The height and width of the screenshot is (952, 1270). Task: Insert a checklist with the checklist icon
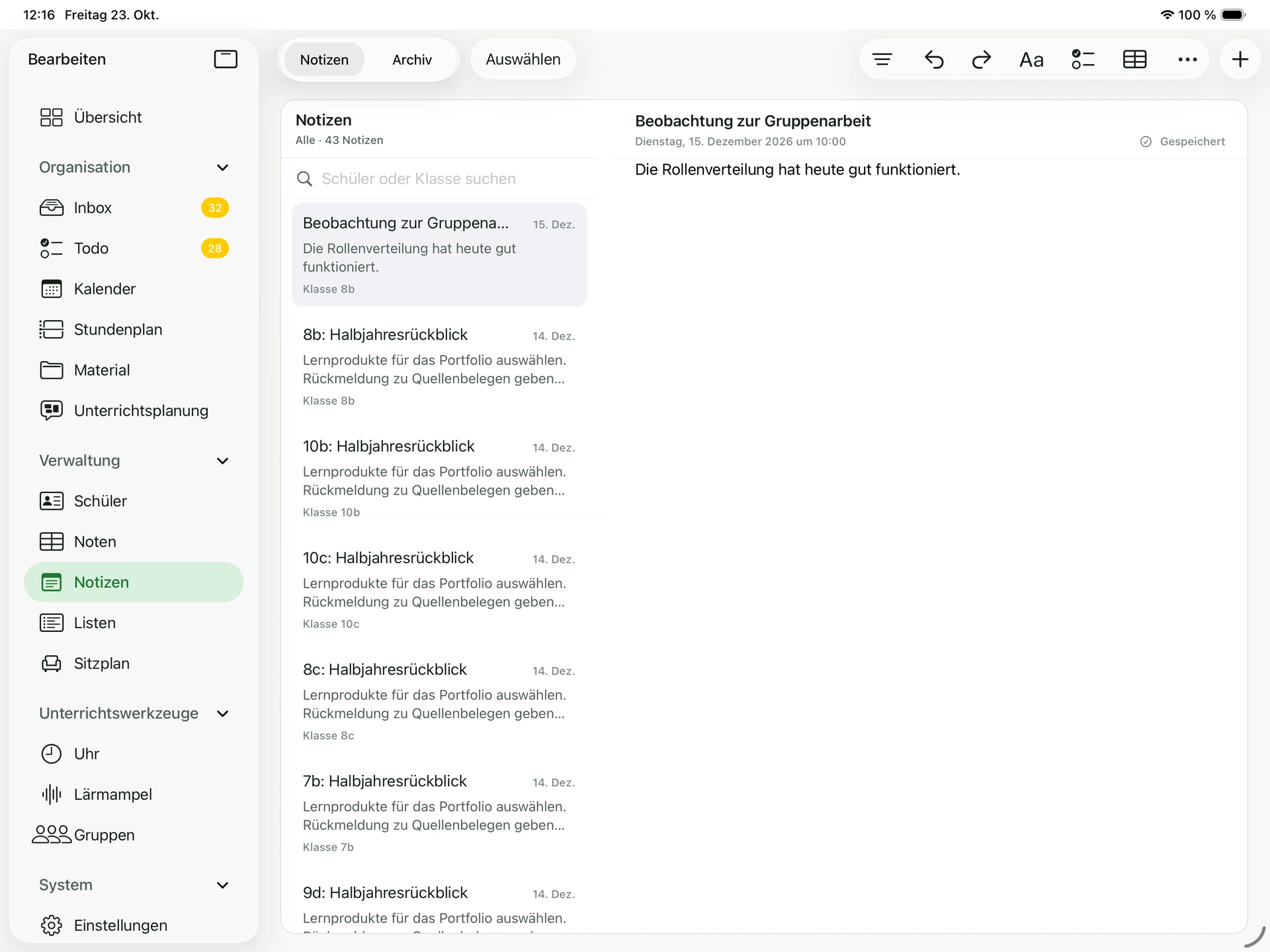[x=1083, y=59]
